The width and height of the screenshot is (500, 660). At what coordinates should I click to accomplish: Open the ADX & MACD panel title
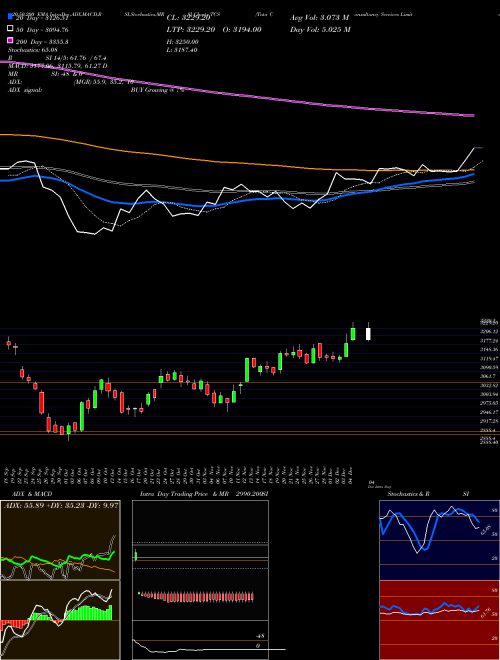click(x=32, y=494)
